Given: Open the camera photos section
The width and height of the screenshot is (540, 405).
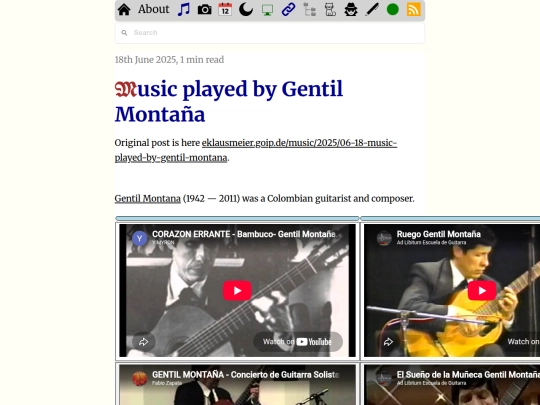Looking at the screenshot, I should 205,10.
